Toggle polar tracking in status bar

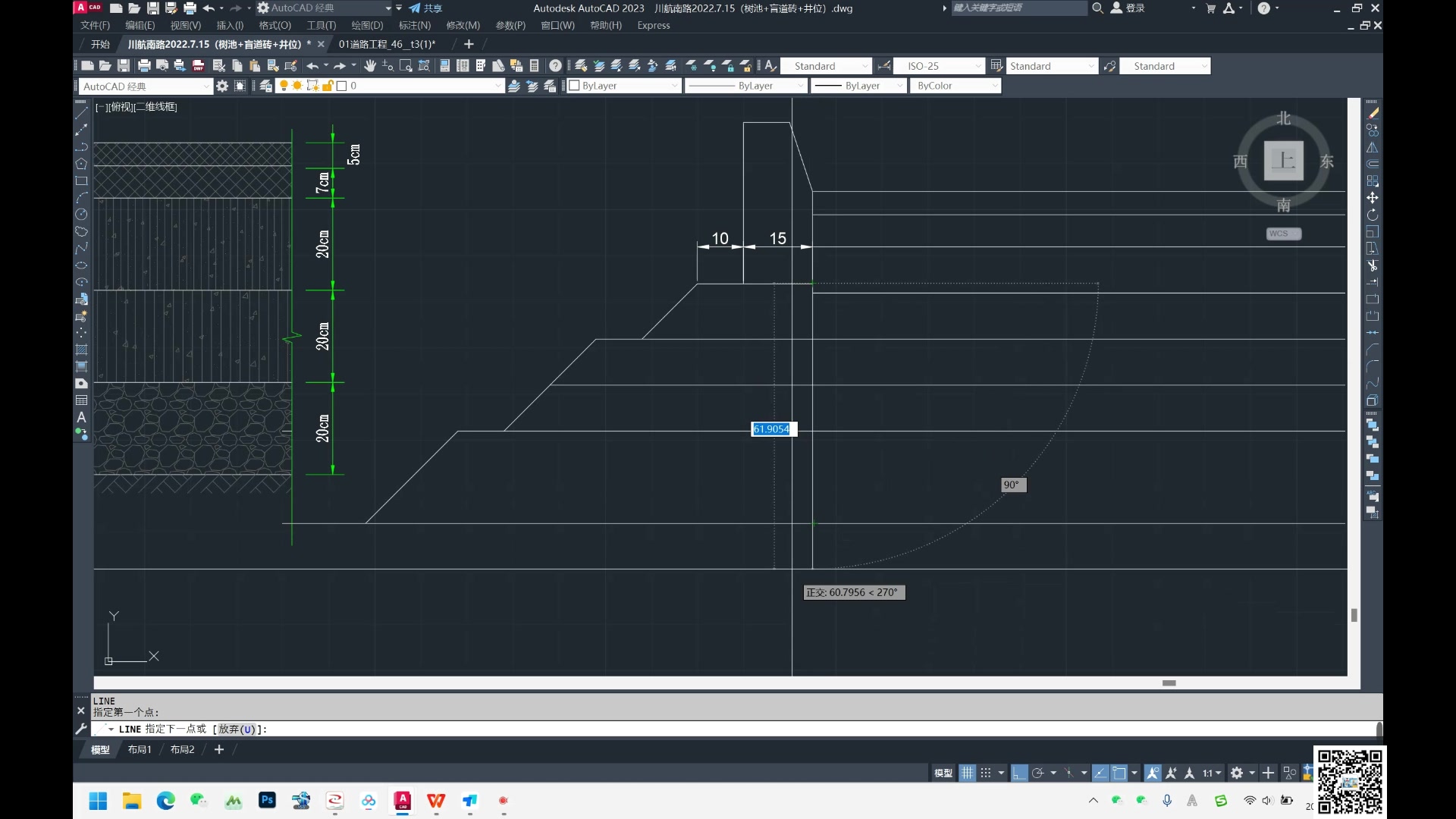tap(1037, 773)
